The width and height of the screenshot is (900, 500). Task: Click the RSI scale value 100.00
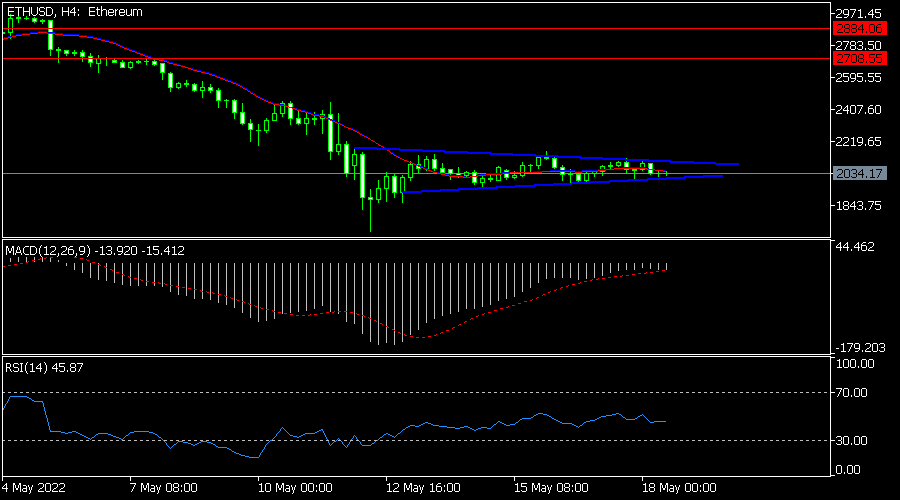[x=855, y=364]
